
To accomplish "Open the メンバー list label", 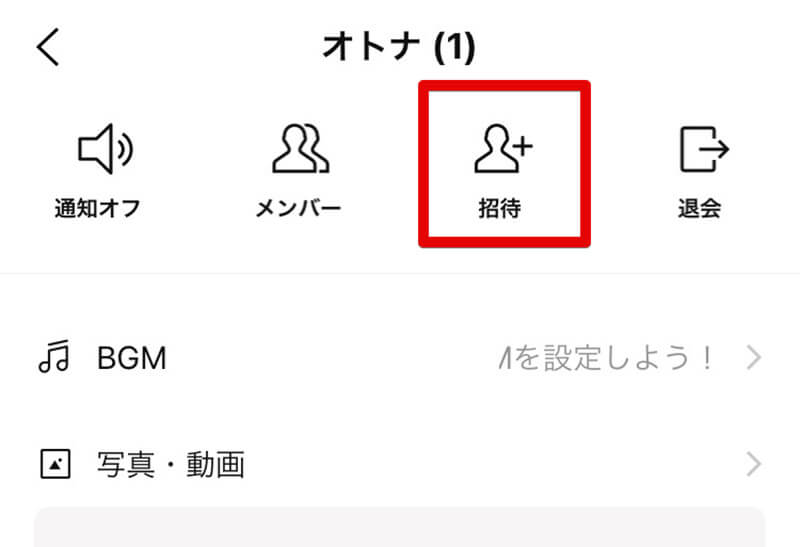I will [298, 208].
